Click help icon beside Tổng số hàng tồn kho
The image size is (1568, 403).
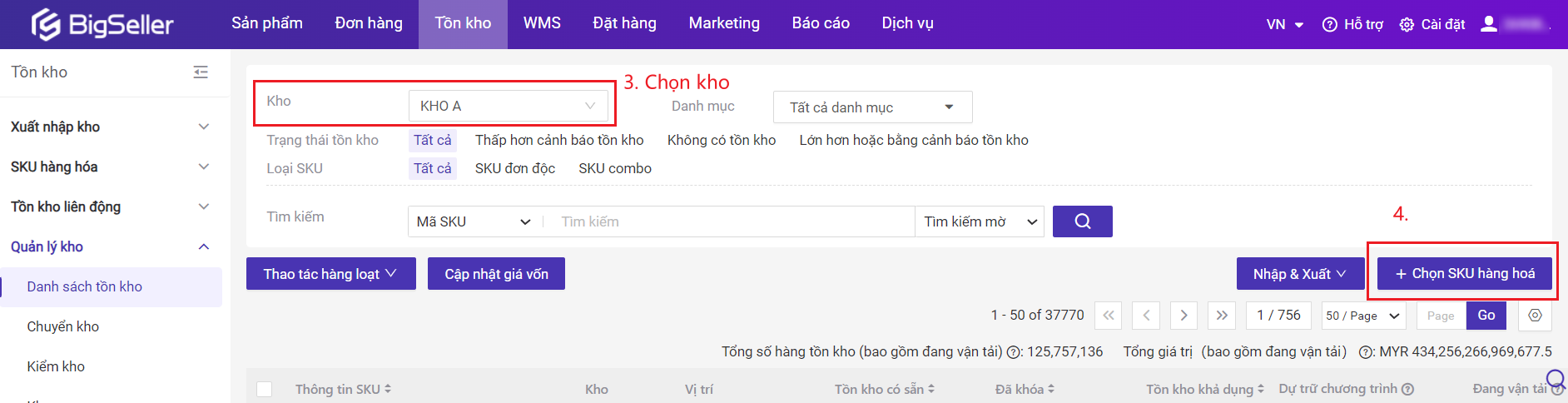tap(1014, 352)
